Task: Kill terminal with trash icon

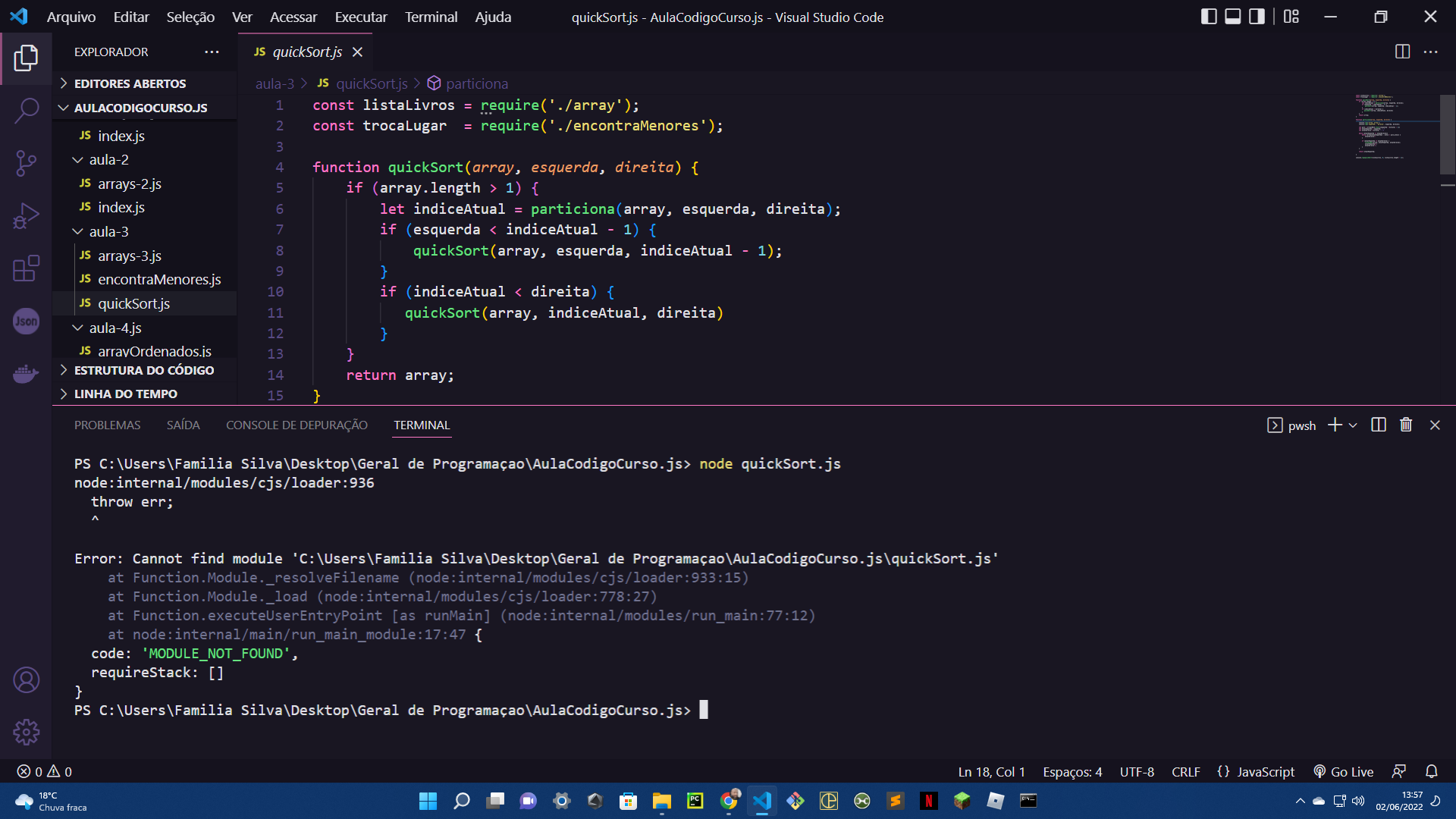Action: tap(1406, 425)
